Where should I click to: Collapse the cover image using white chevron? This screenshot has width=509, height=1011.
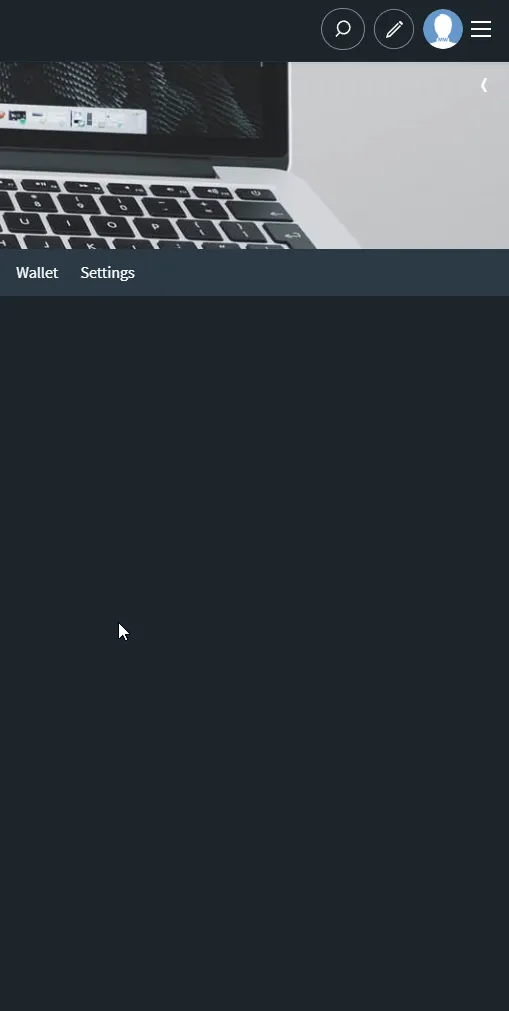[x=484, y=84]
